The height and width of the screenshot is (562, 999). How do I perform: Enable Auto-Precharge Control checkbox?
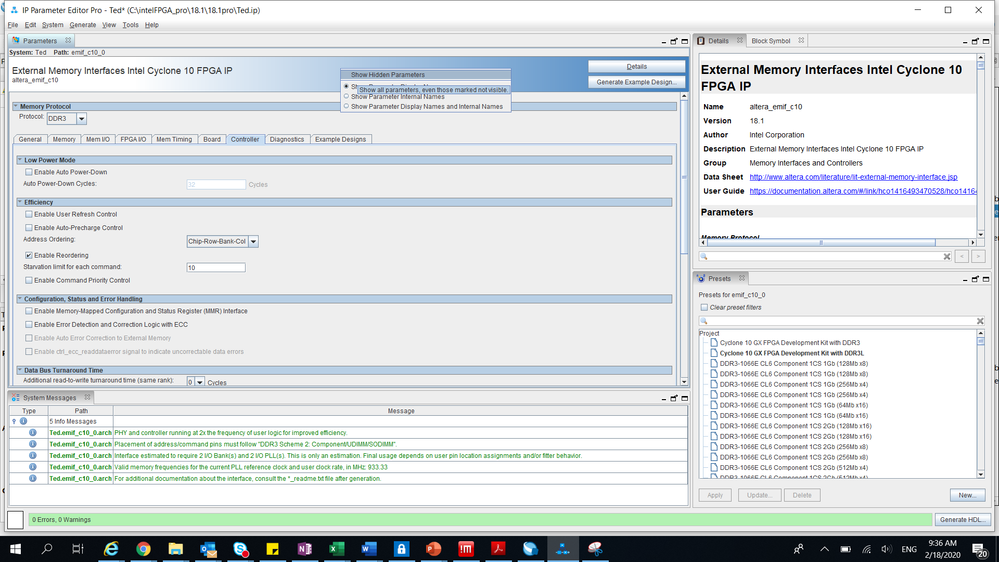[29, 227]
